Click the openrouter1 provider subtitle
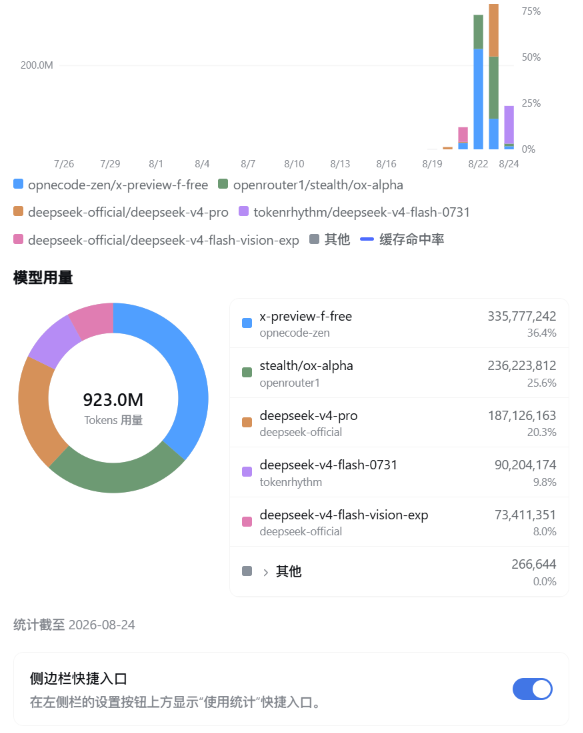Image resolution: width=583 pixels, height=733 pixels. [290, 383]
